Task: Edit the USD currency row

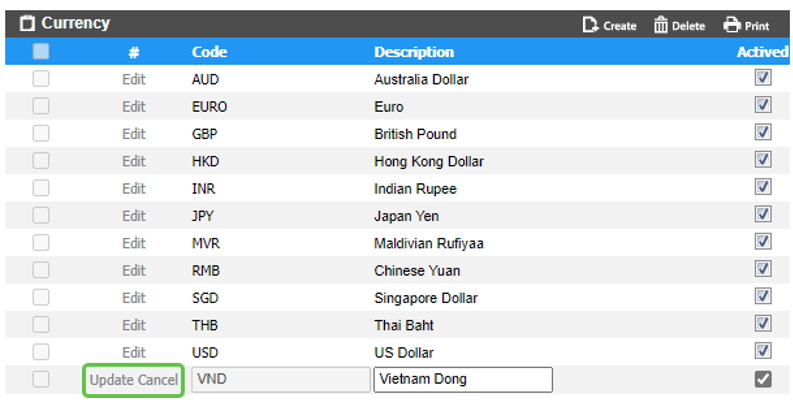Action: (x=134, y=352)
